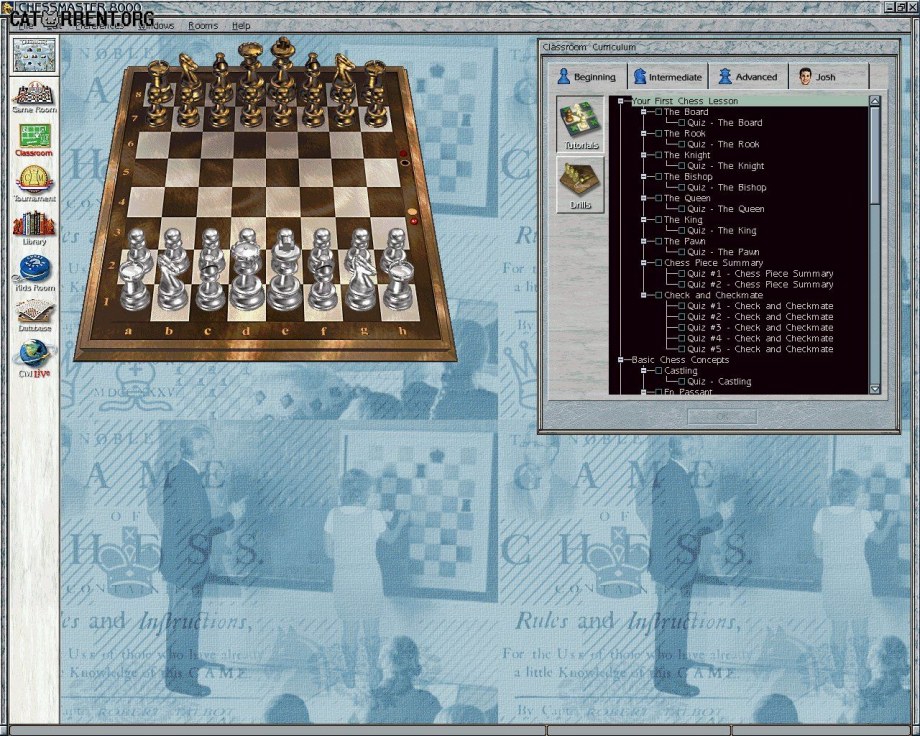Image resolution: width=920 pixels, height=736 pixels.
Task: Click the white rook on a1
Action: click(x=134, y=286)
